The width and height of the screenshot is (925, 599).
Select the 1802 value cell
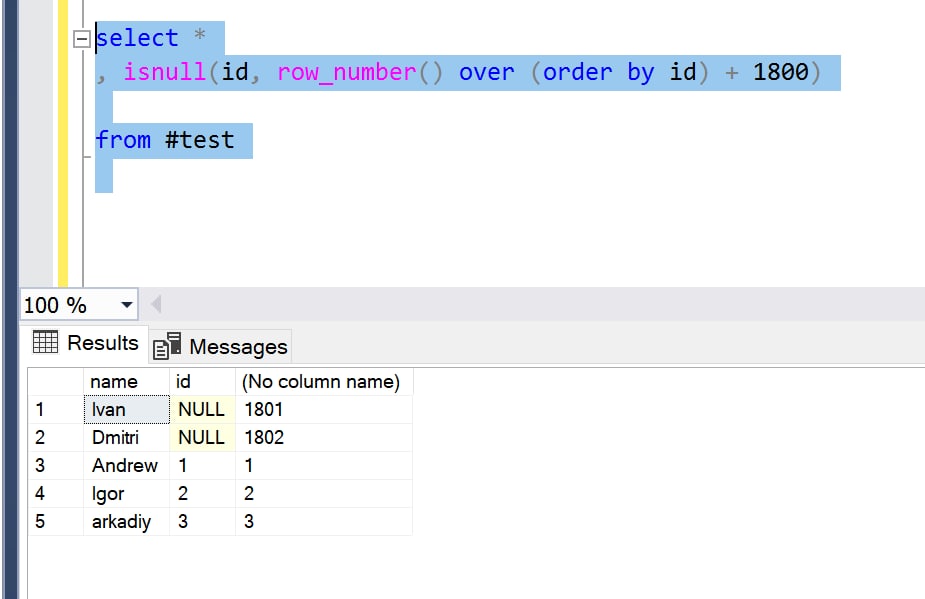tap(324, 437)
